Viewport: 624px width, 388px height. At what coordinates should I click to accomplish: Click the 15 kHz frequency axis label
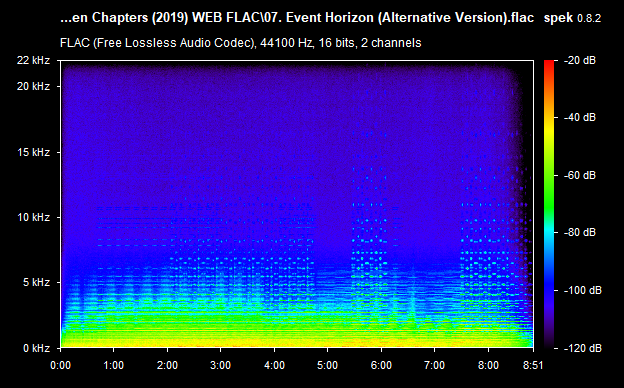(33, 152)
